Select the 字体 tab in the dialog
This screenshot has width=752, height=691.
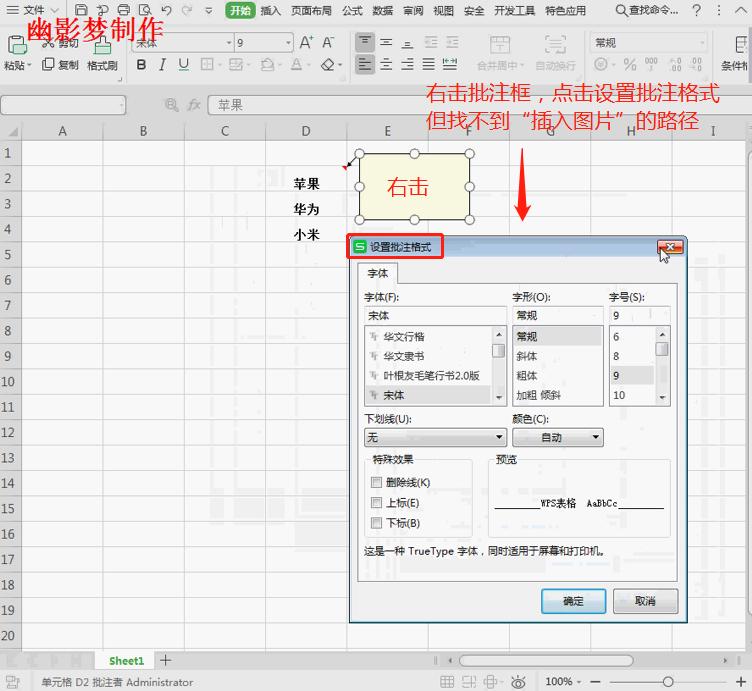(377, 273)
